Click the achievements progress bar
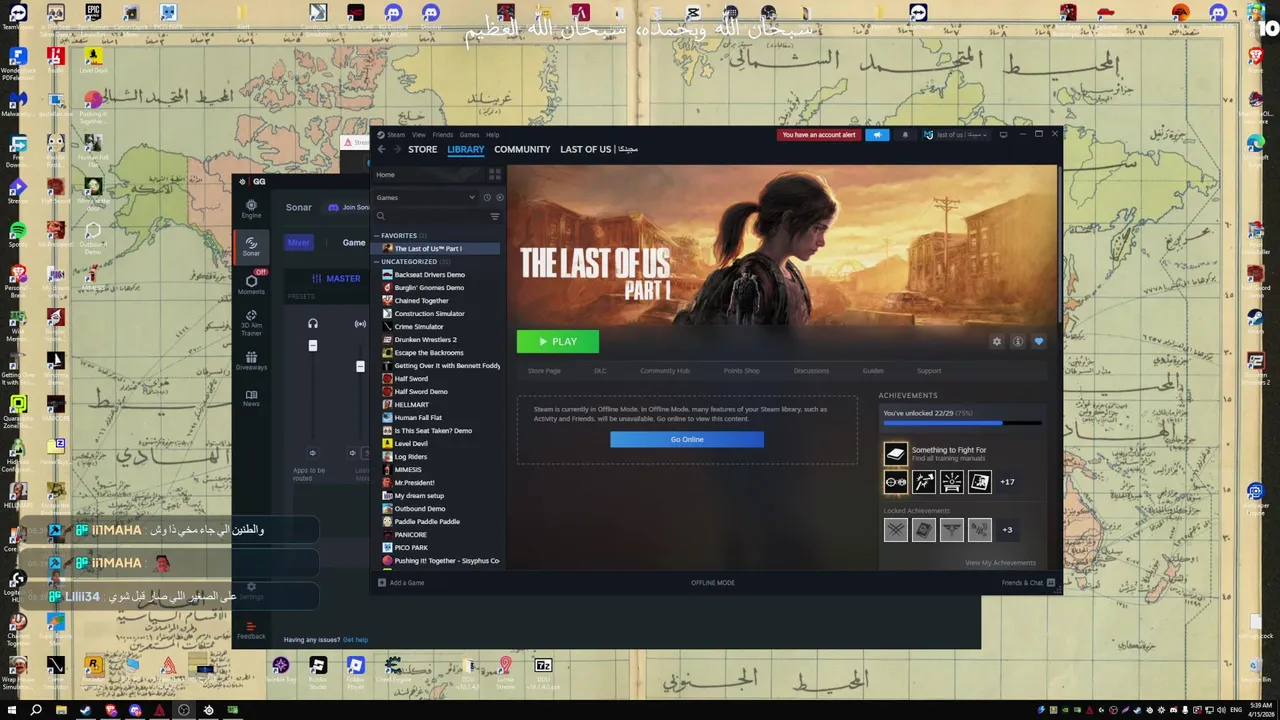This screenshot has width=1280, height=720. [x=962, y=423]
